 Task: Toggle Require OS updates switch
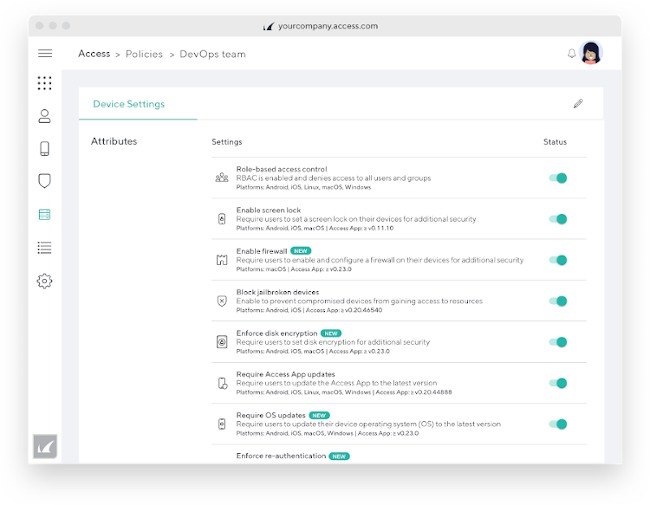pos(558,424)
